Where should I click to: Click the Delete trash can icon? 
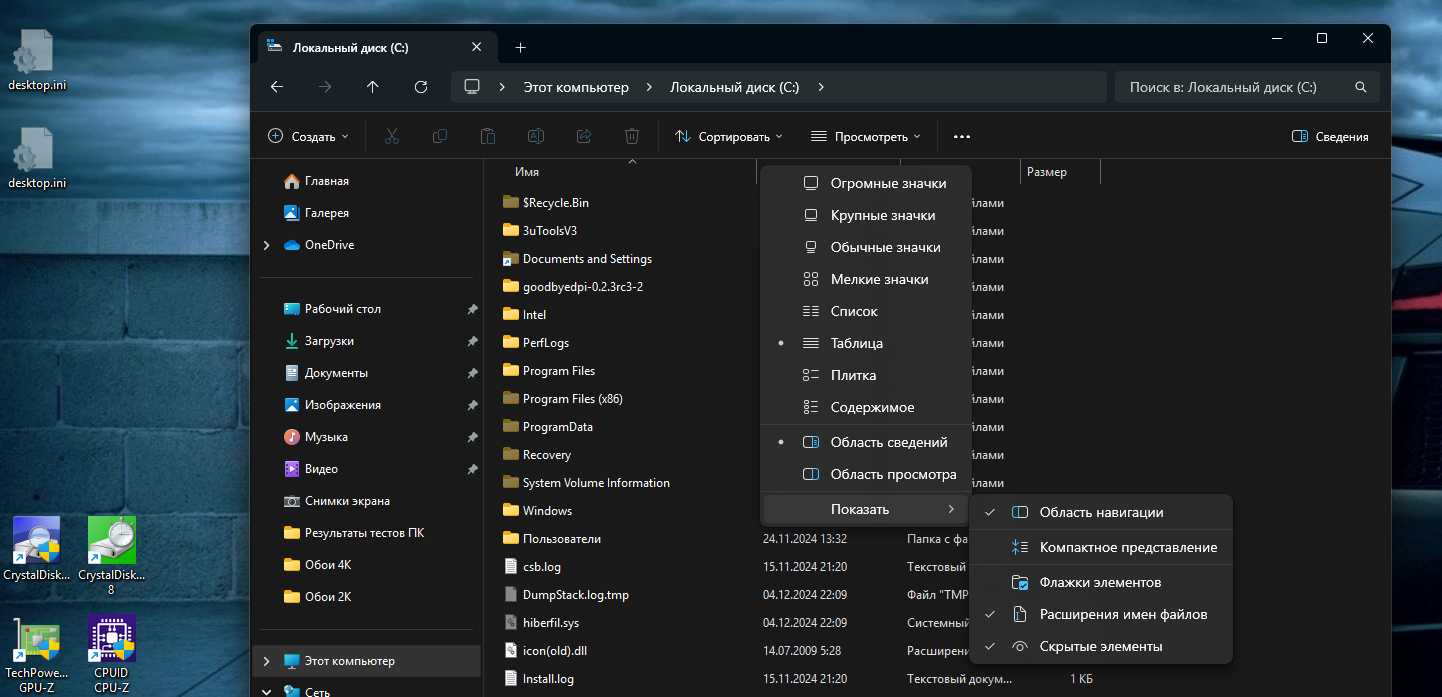[632, 136]
